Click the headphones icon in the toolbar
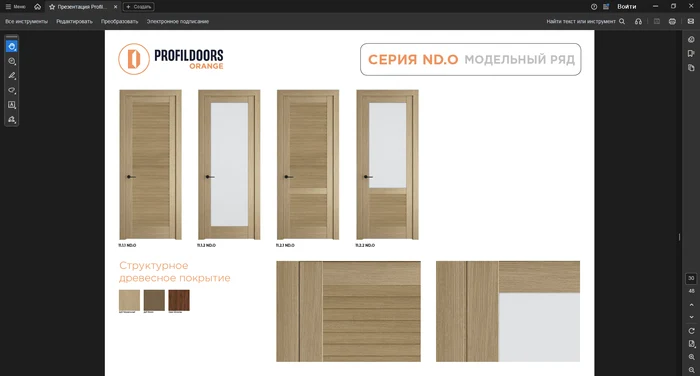The width and height of the screenshot is (700, 376). [x=638, y=21]
